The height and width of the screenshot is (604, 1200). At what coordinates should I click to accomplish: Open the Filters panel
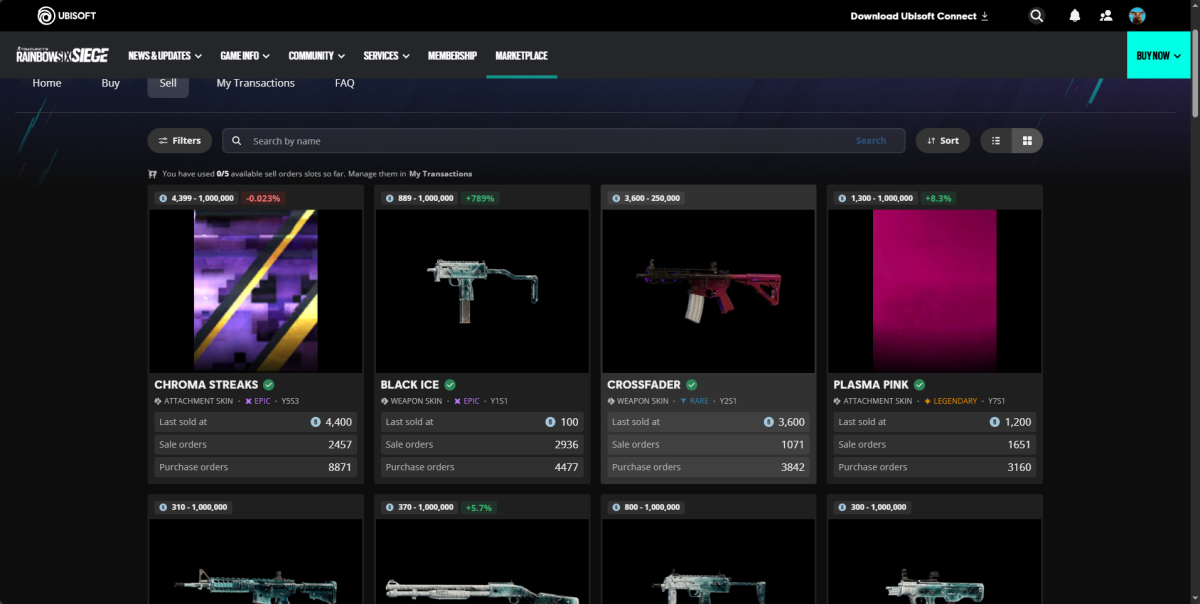(180, 141)
